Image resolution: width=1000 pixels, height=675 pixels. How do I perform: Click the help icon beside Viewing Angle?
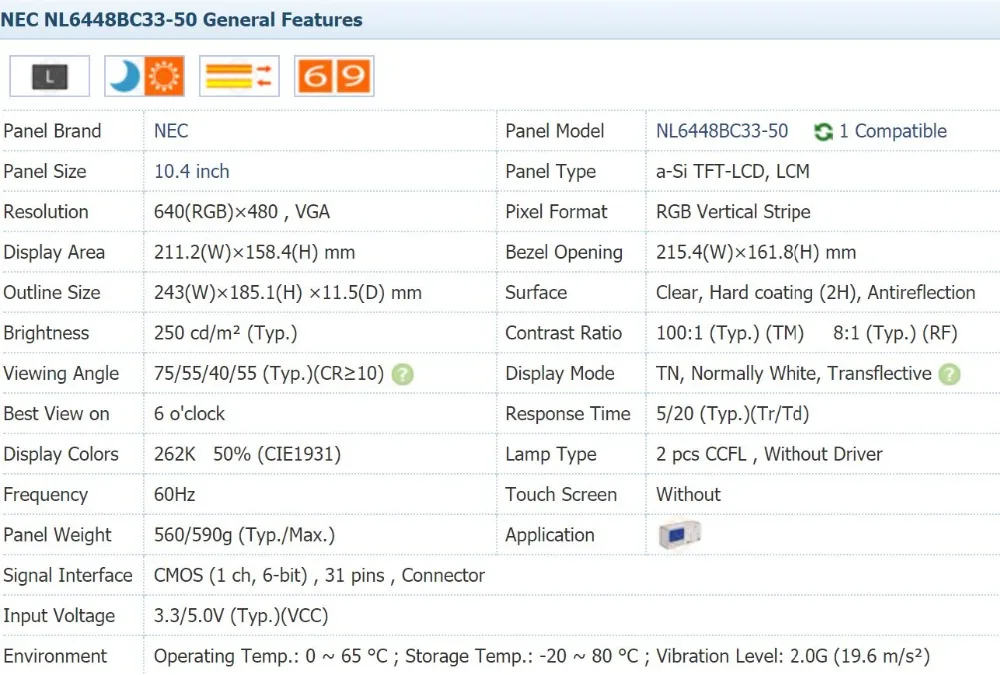[402, 374]
